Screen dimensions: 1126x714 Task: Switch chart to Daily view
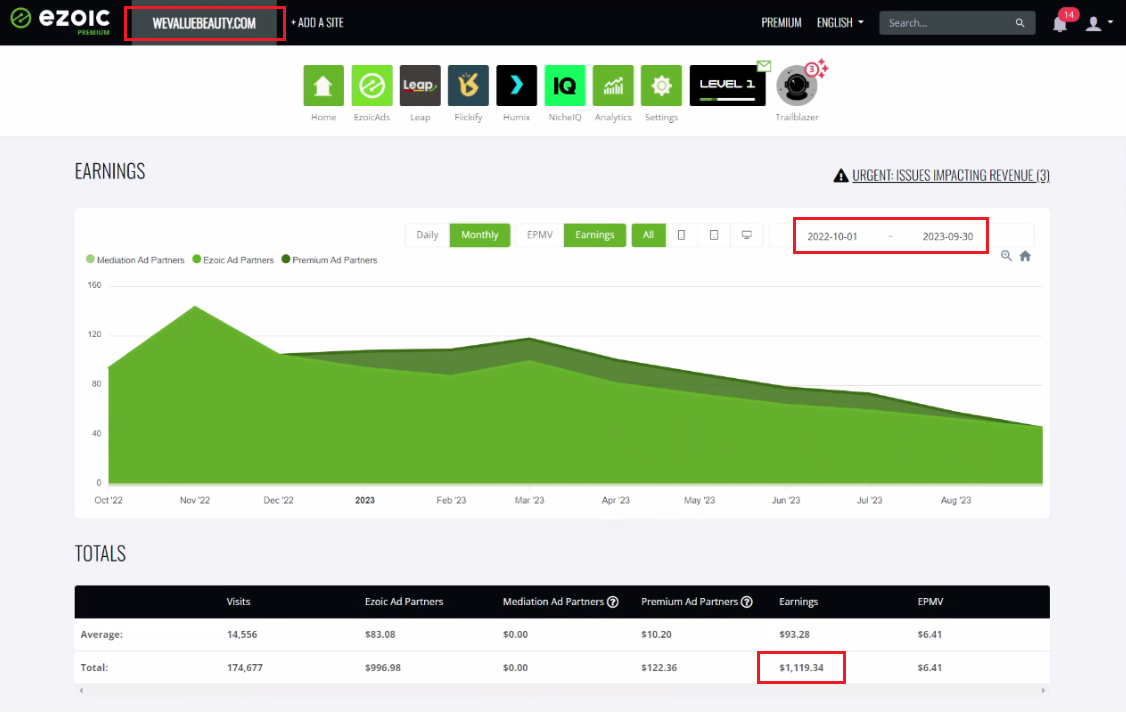click(427, 235)
